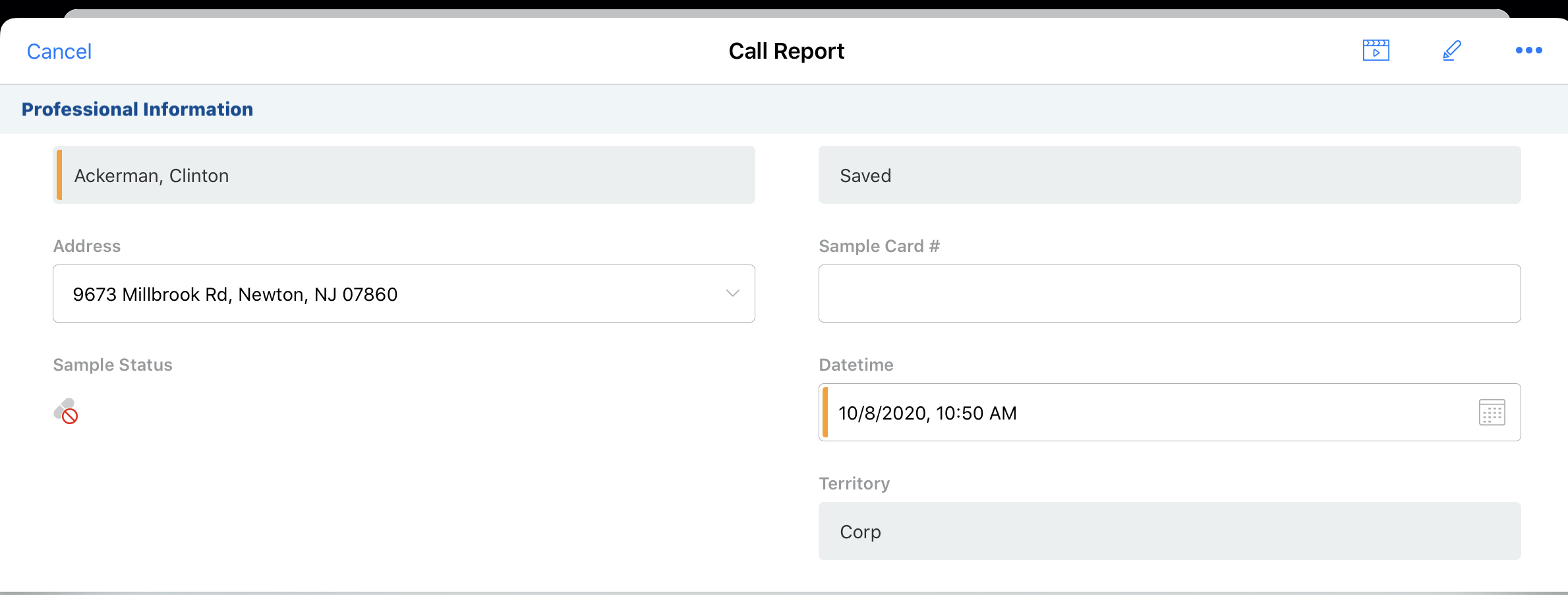Tap the Sample Card # label
Viewport: 1568px width, 595px height.
[x=879, y=246]
